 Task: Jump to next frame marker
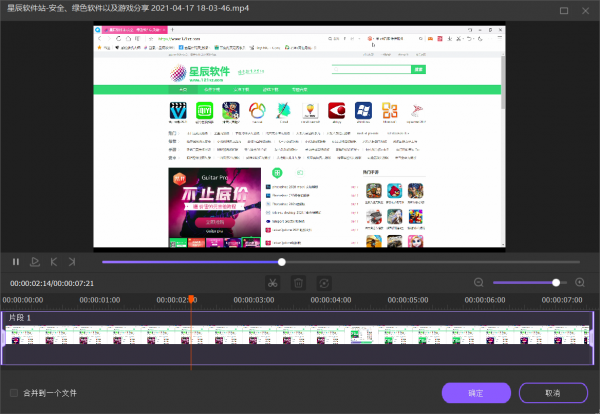pyautogui.click(x=72, y=262)
